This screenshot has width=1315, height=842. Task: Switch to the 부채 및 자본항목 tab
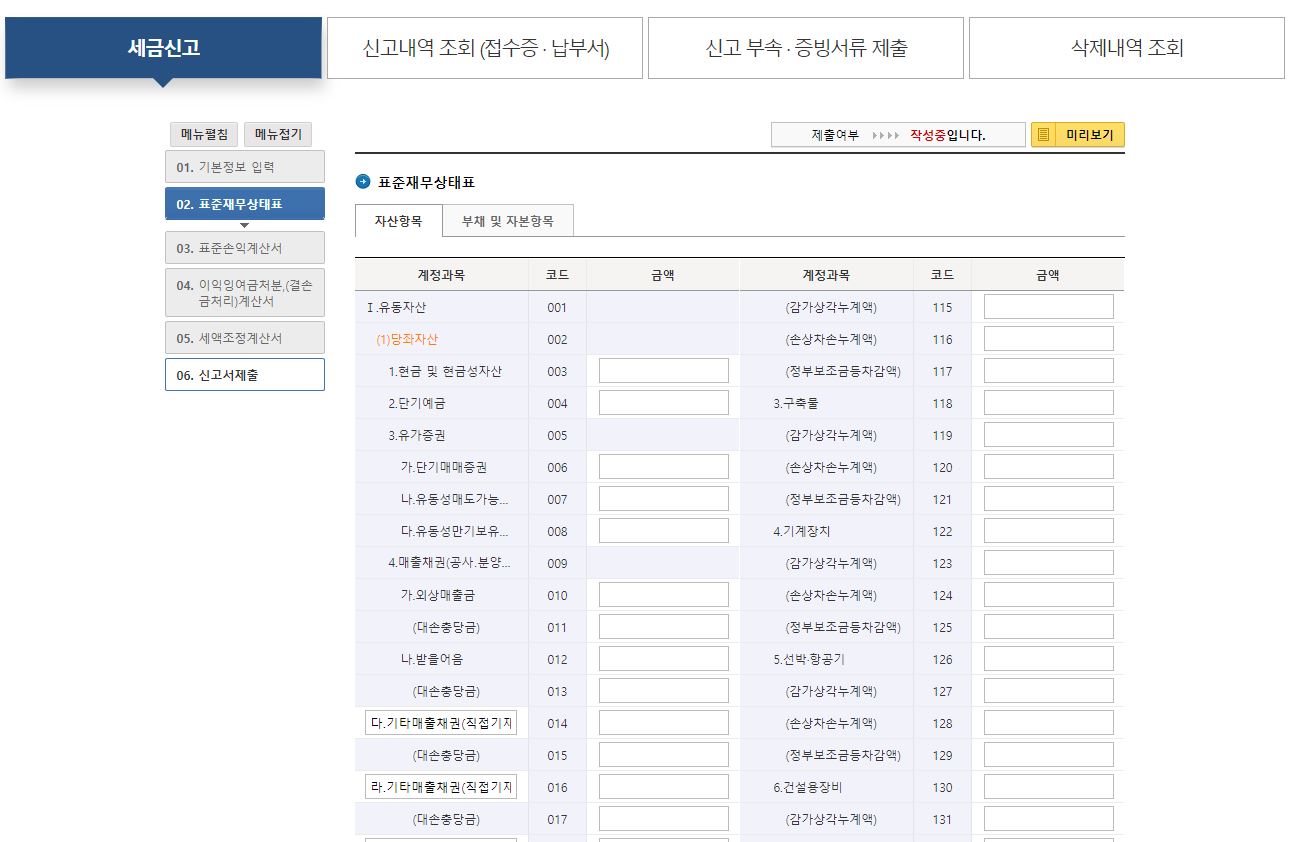pyautogui.click(x=507, y=221)
